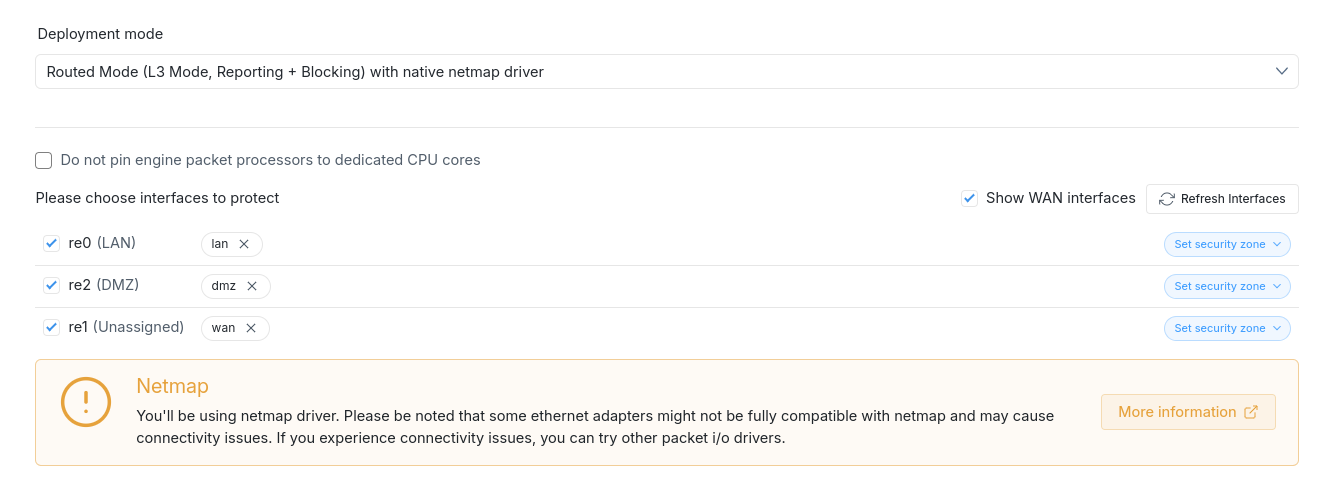
Task: Set security zone for re2 DMZ
Action: click(x=1227, y=286)
